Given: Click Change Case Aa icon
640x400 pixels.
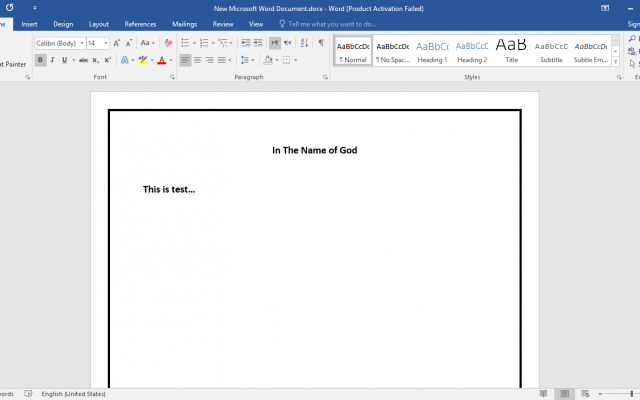Looking at the screenshot, I should (145, 43).
